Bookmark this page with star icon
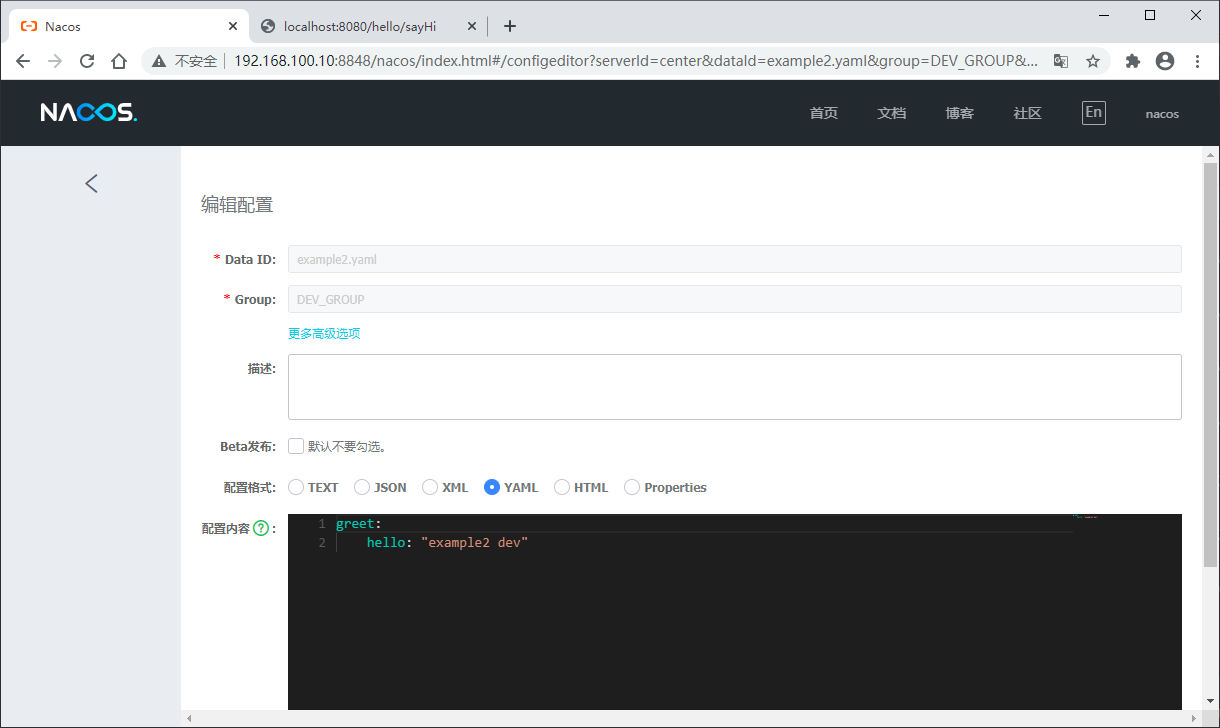Screen dimensions: 1220x728 click(1093, 61)
